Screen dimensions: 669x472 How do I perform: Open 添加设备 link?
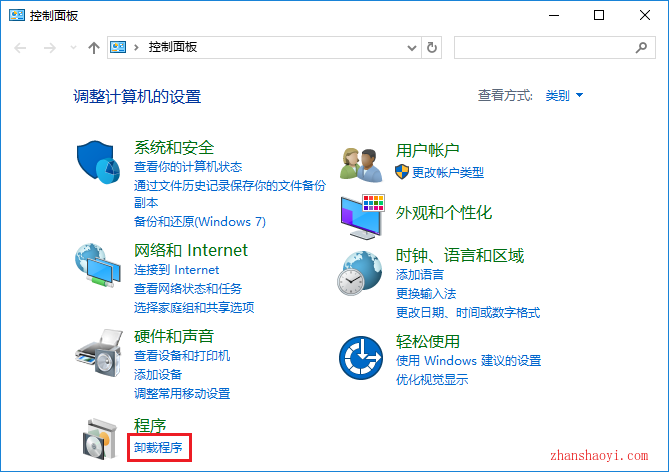click(158, 374)
